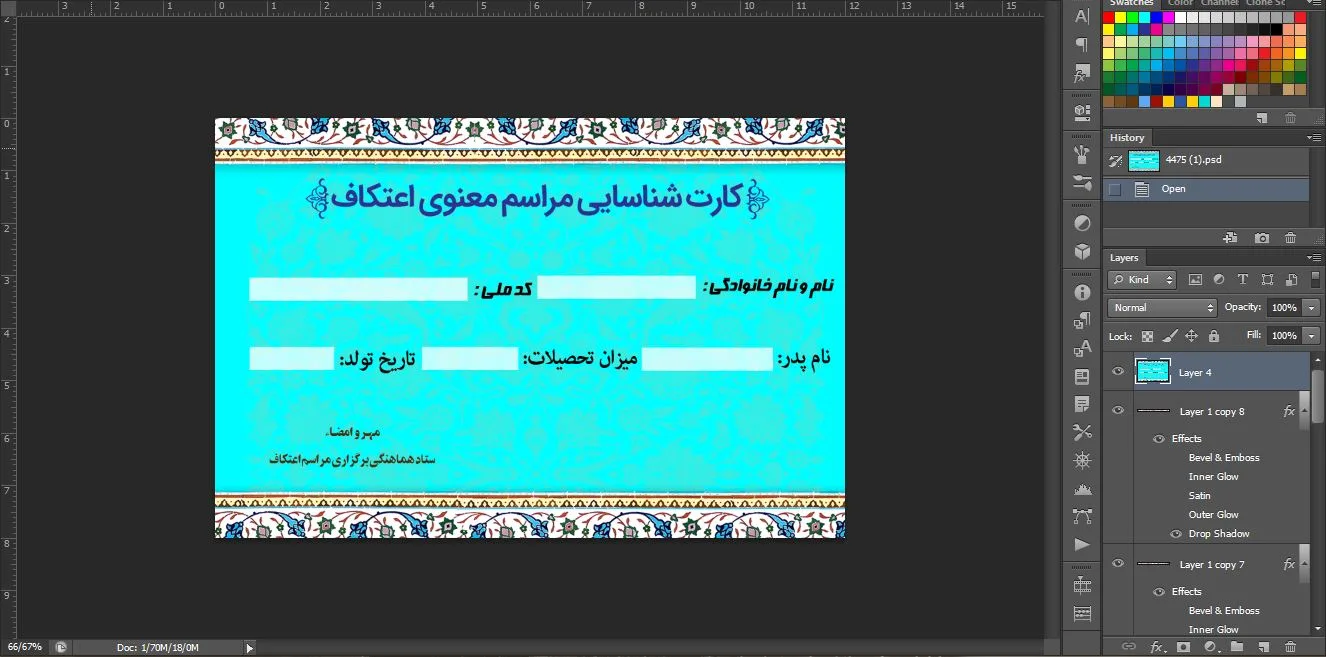The height and width of the screenshot is (657, 1326).
Task: Delete swatch trash icon in Swatches panel
Action: (x=1290, y=118)
